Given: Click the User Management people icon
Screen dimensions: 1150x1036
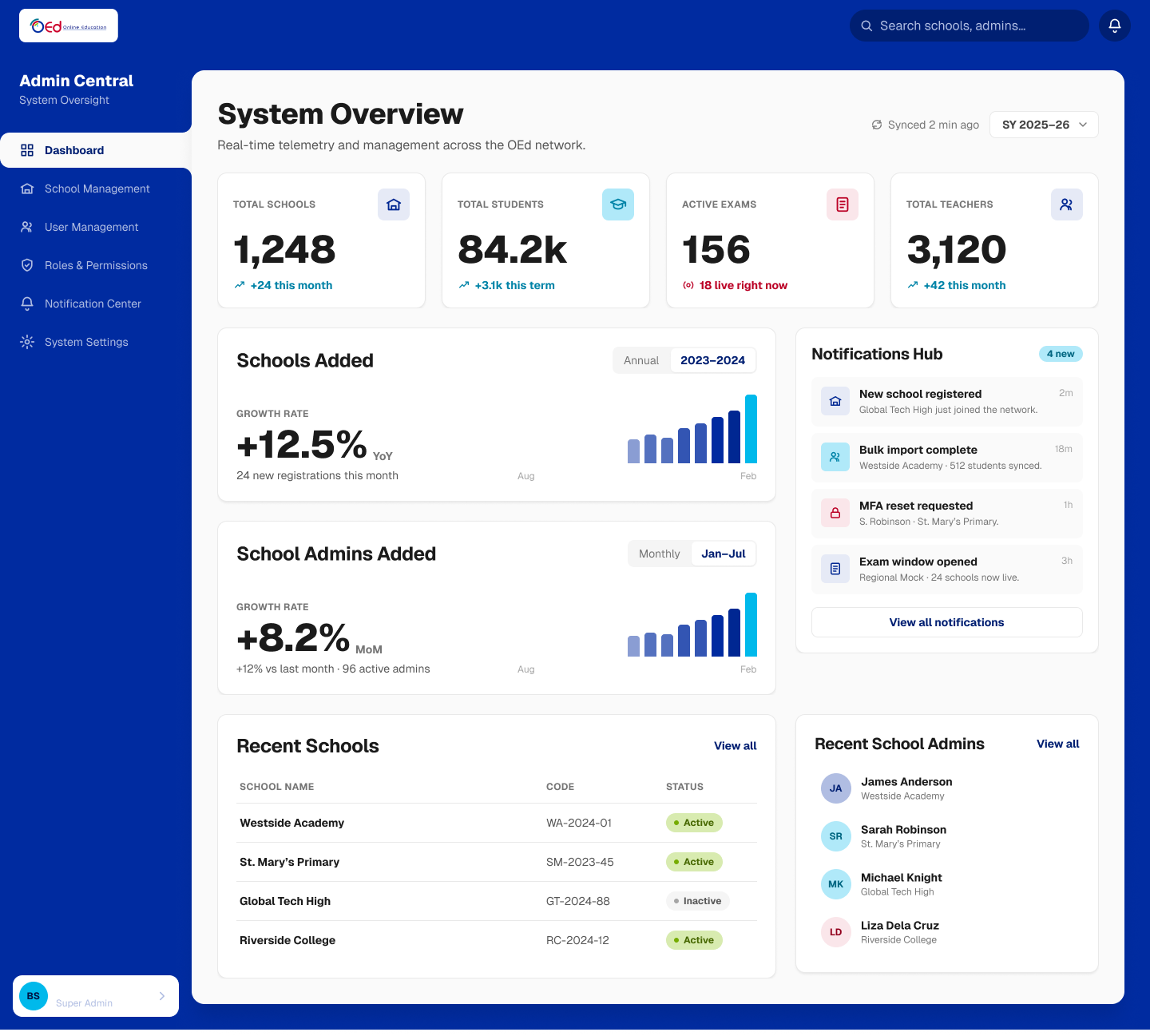Looking at the screenshot, I should point(27,227).
